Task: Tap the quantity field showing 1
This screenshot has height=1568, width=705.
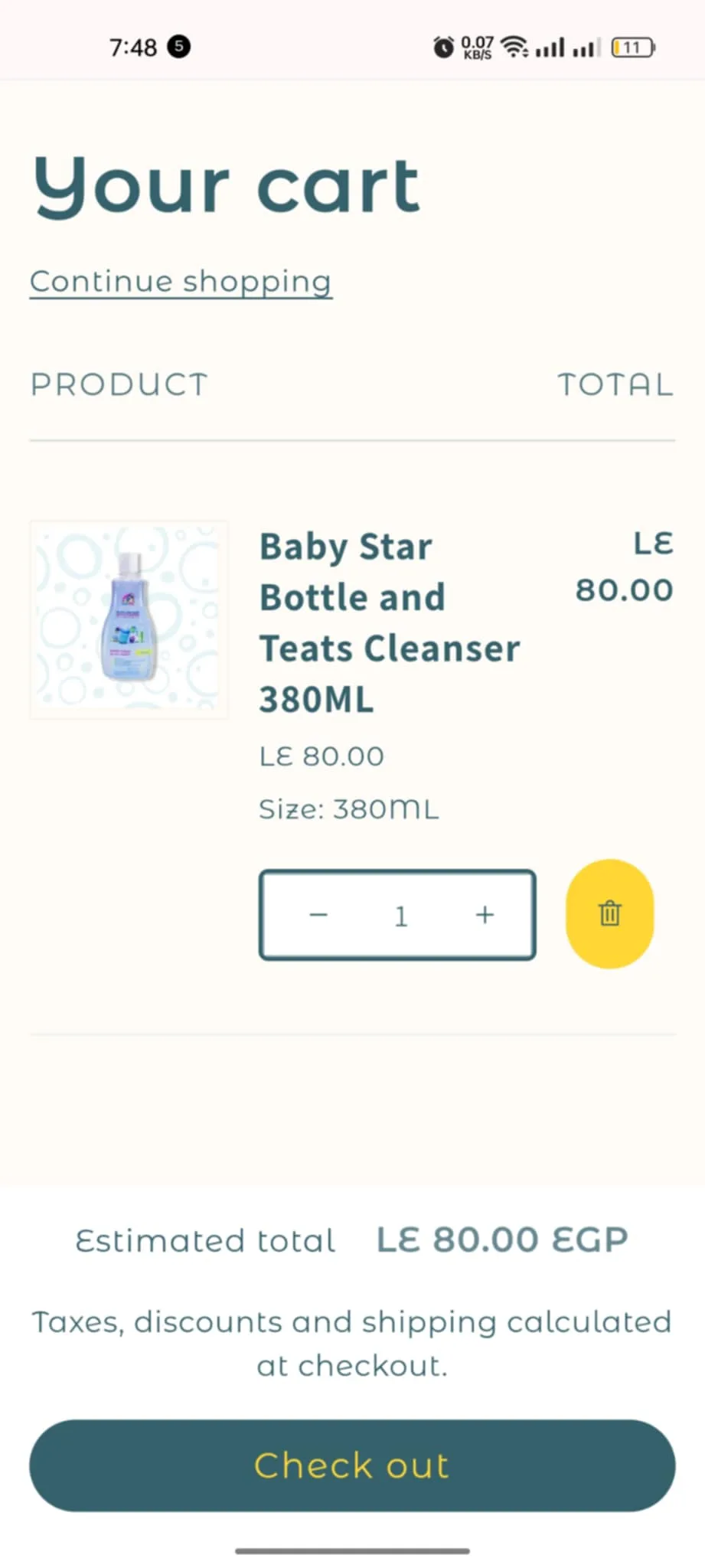Action: (400, 916)
